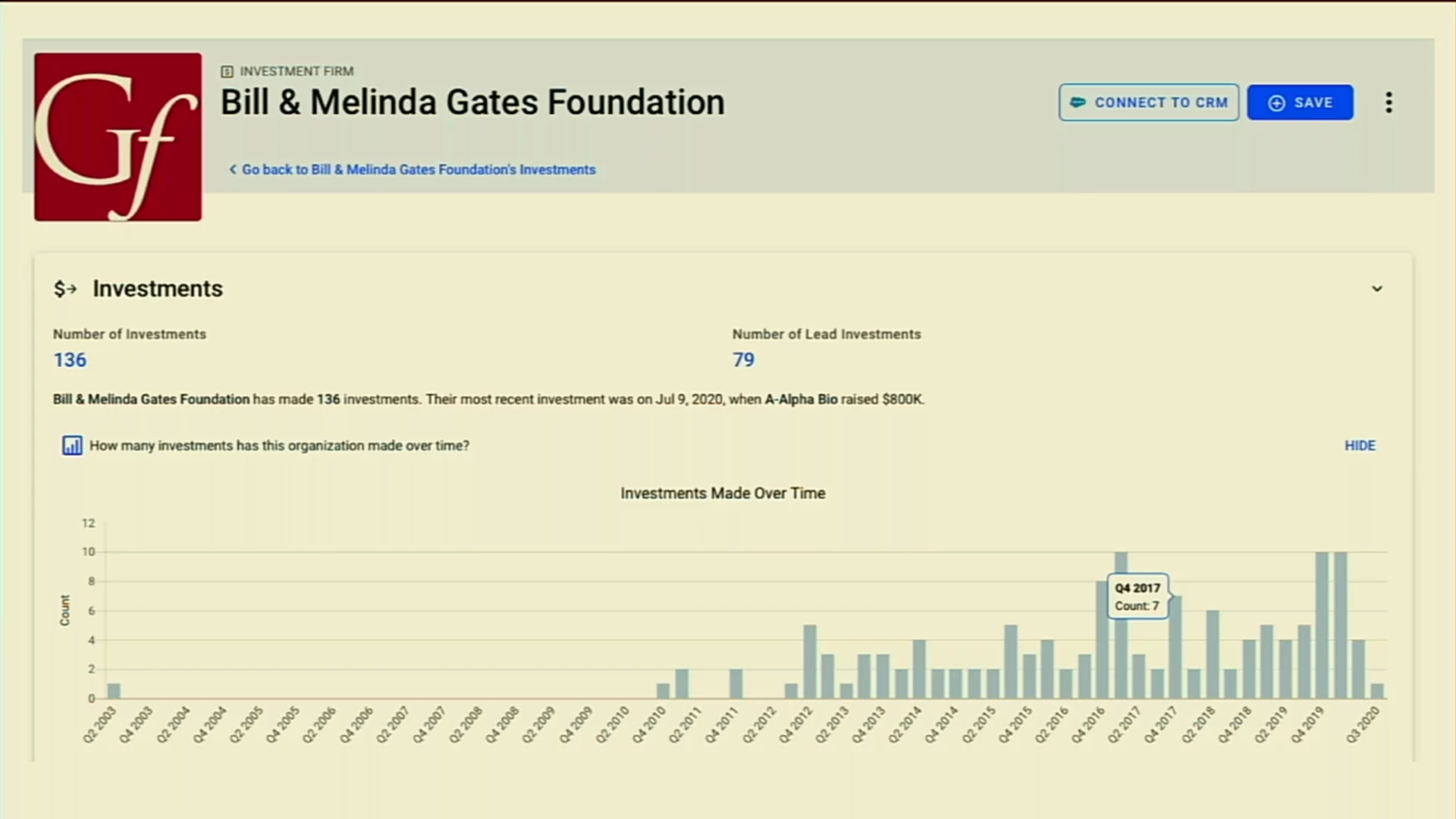This screenshot has height=819, width=1456.
Task: Click the bar chart icon beside the question
Action: click(x=72, y=446)
